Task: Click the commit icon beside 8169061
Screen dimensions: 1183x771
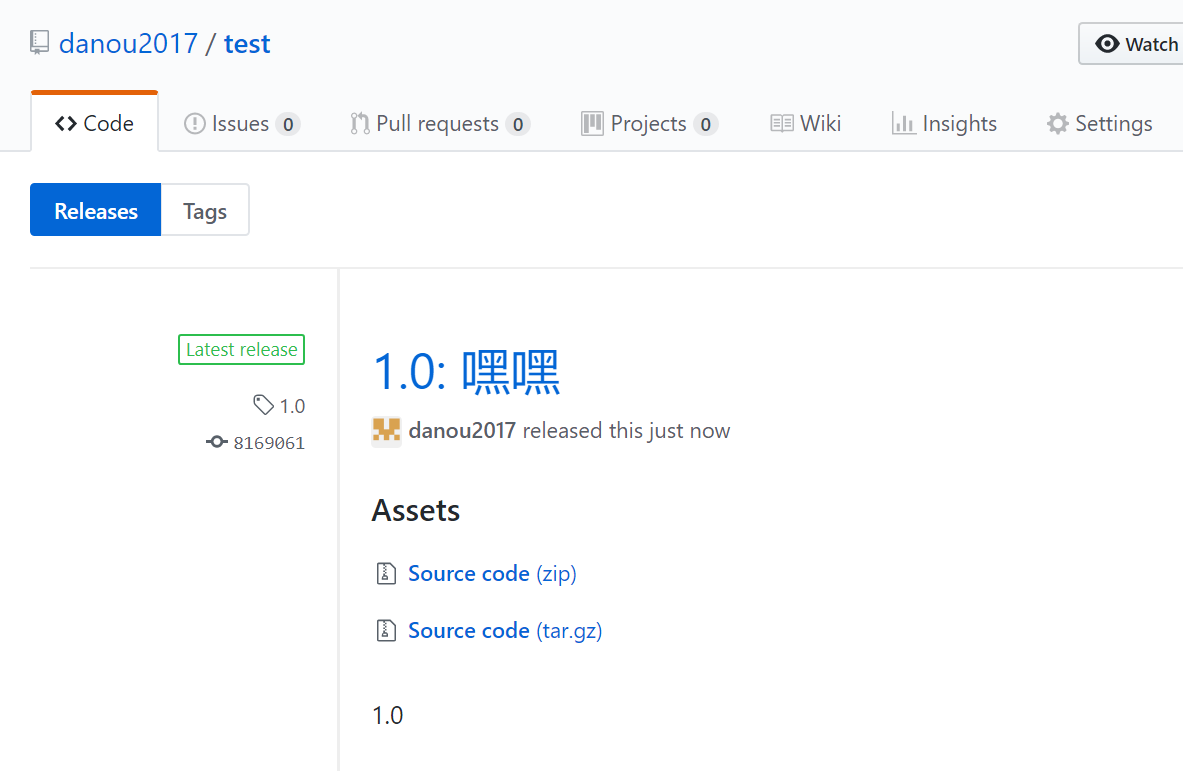Action: [217, 442]
